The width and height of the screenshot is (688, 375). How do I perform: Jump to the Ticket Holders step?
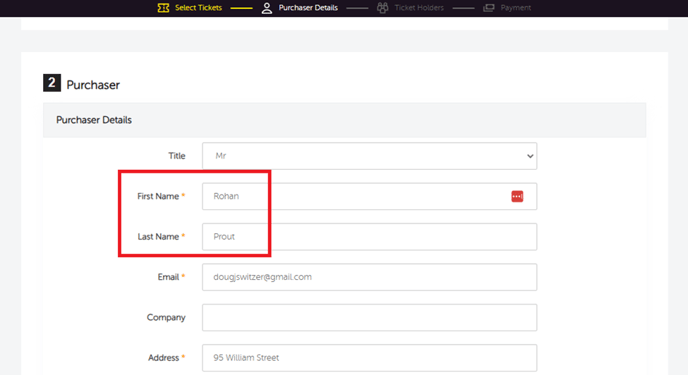tap(419, 8)
